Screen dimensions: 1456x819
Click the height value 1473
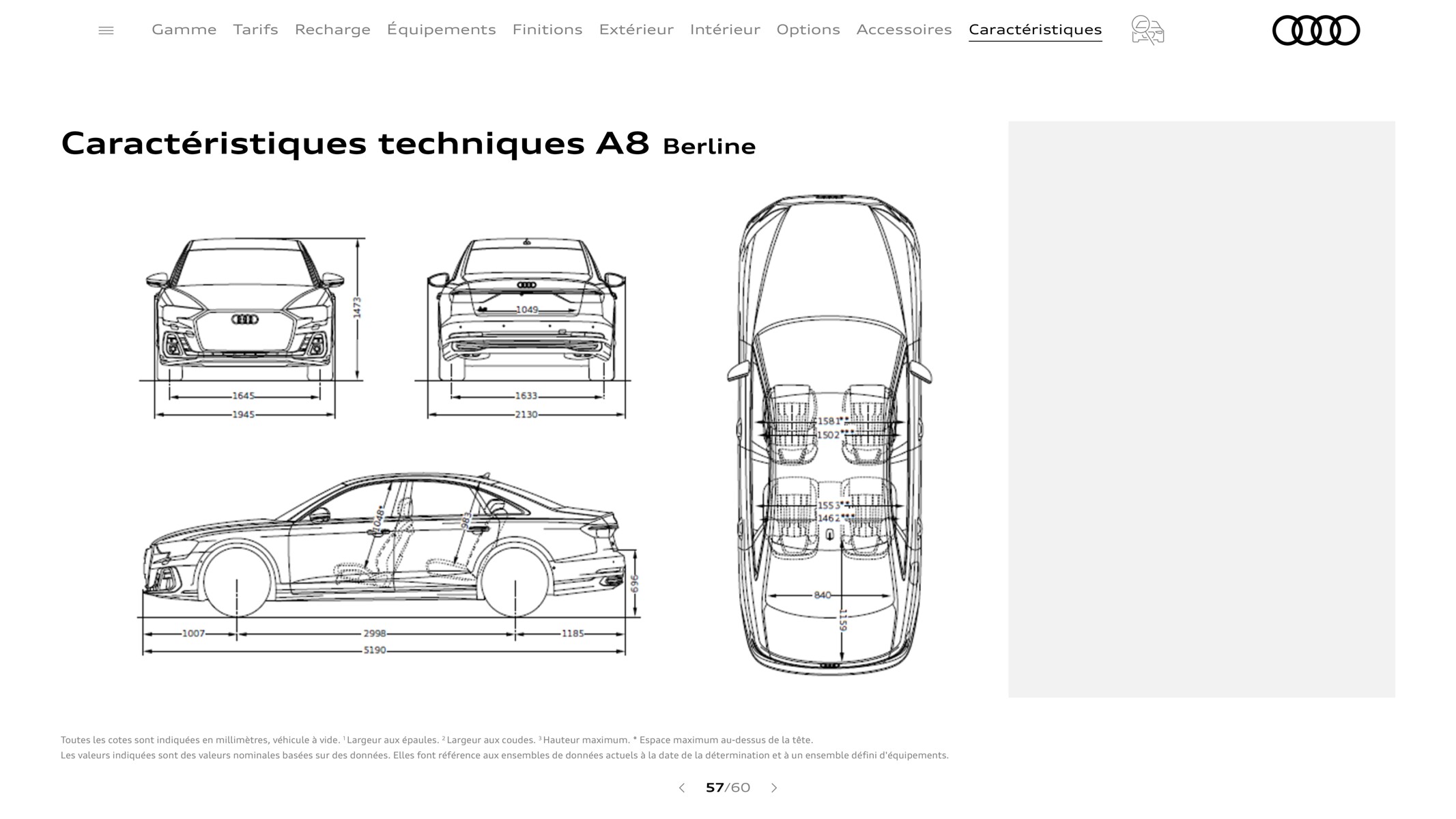[357, 308]
